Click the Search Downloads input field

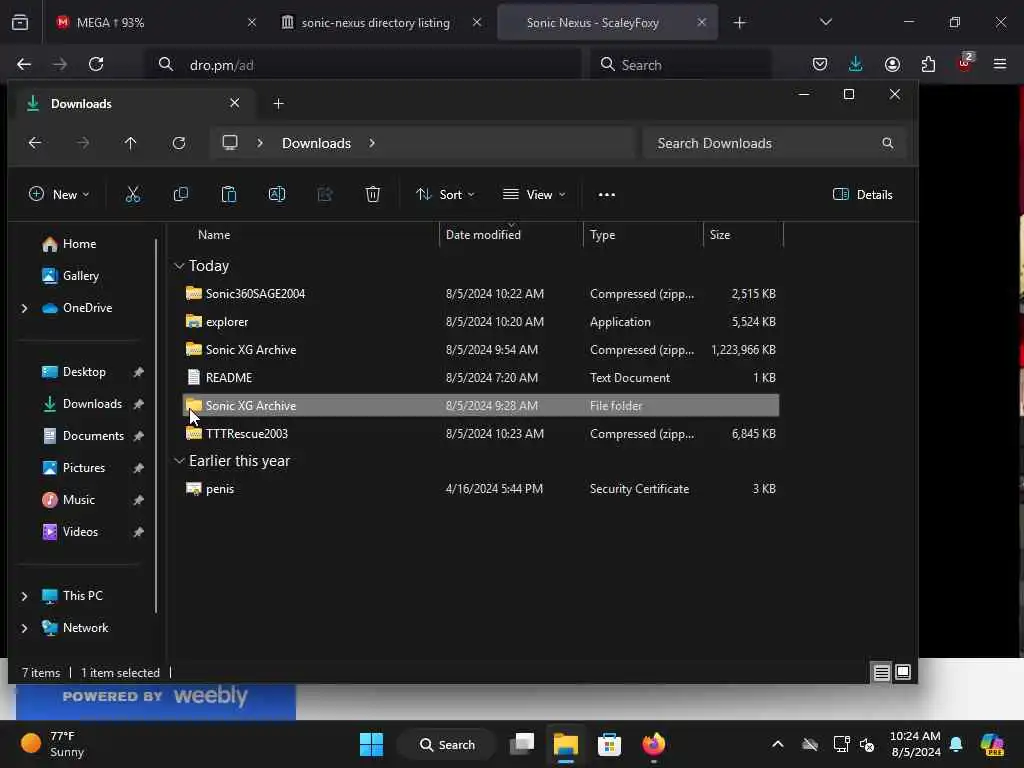(775, 143)
